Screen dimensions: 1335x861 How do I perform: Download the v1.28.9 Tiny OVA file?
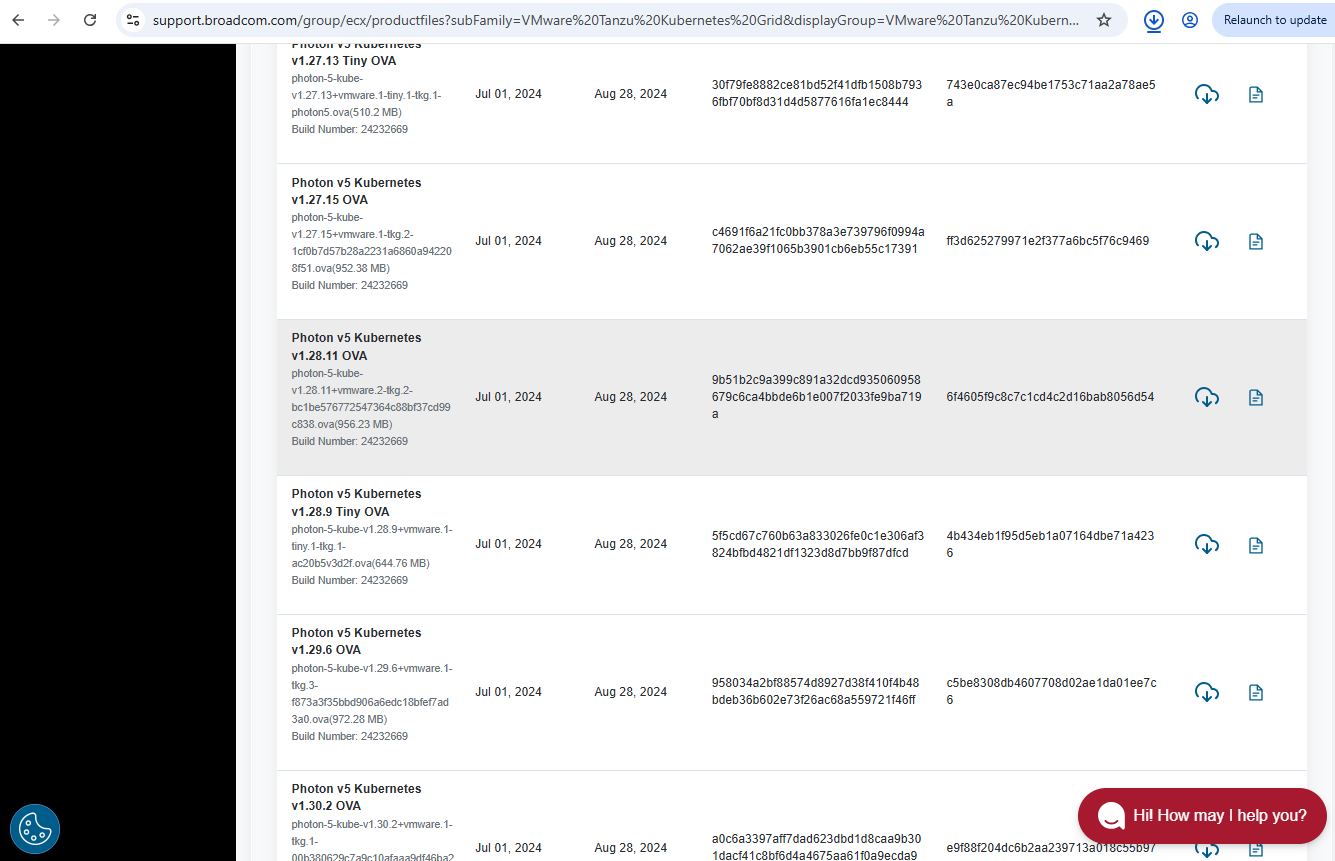(1207, 545)
